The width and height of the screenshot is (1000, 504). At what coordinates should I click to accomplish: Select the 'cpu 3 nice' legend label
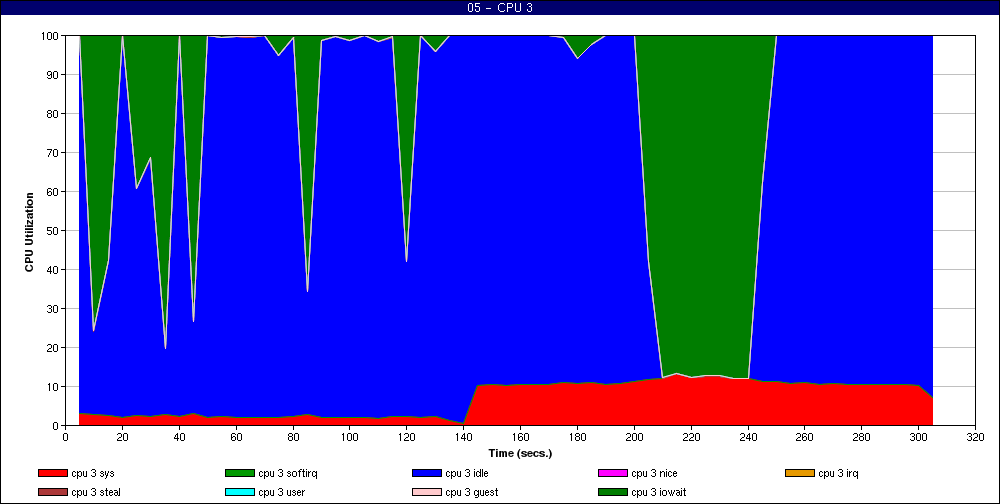tap(654, 473)
